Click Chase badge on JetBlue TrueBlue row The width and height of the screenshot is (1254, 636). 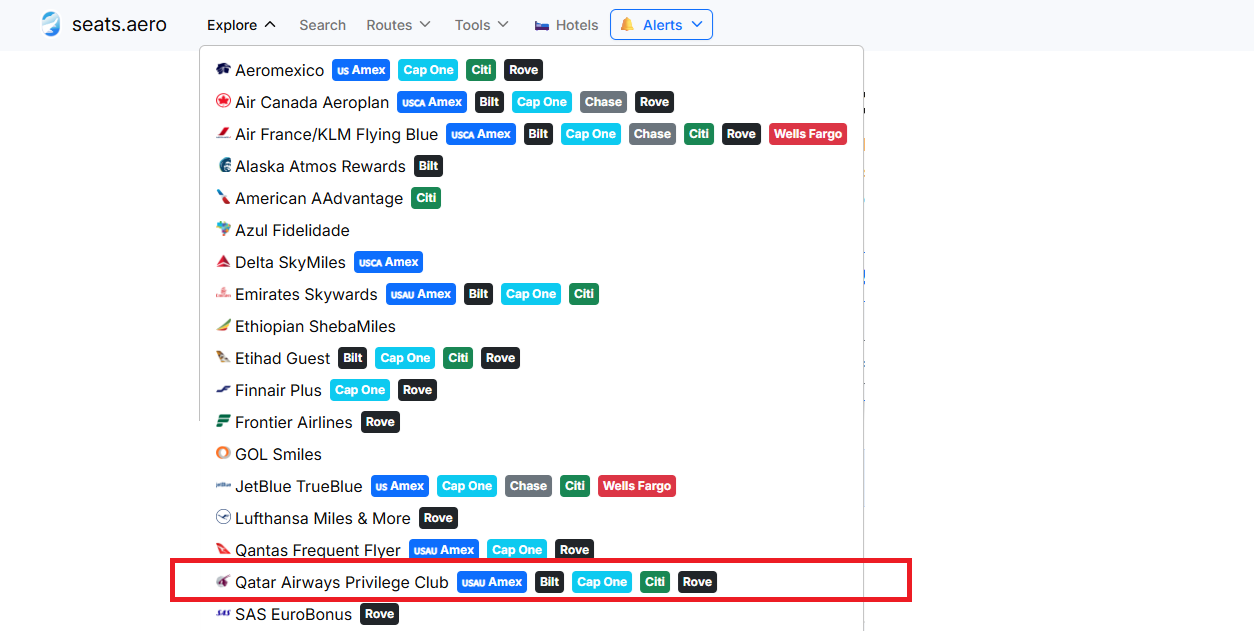click(528, 486)
